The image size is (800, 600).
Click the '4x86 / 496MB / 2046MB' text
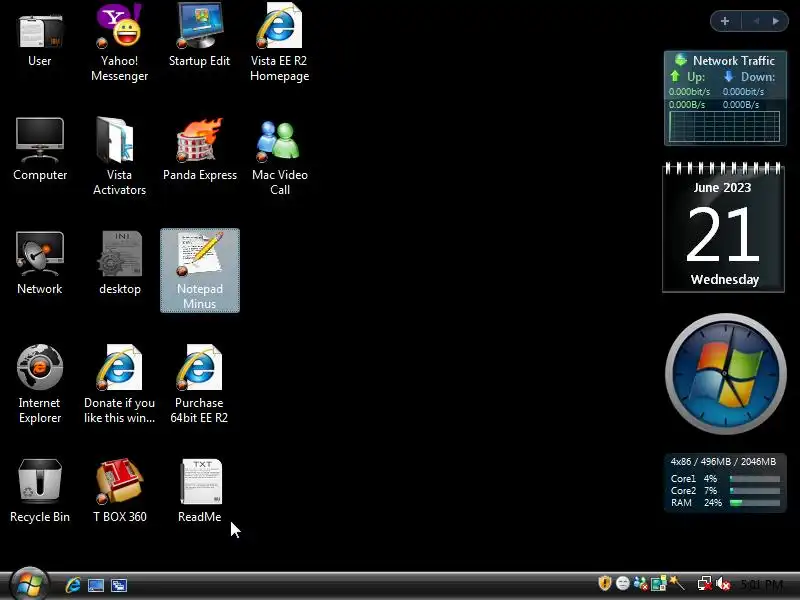point(723,462)
